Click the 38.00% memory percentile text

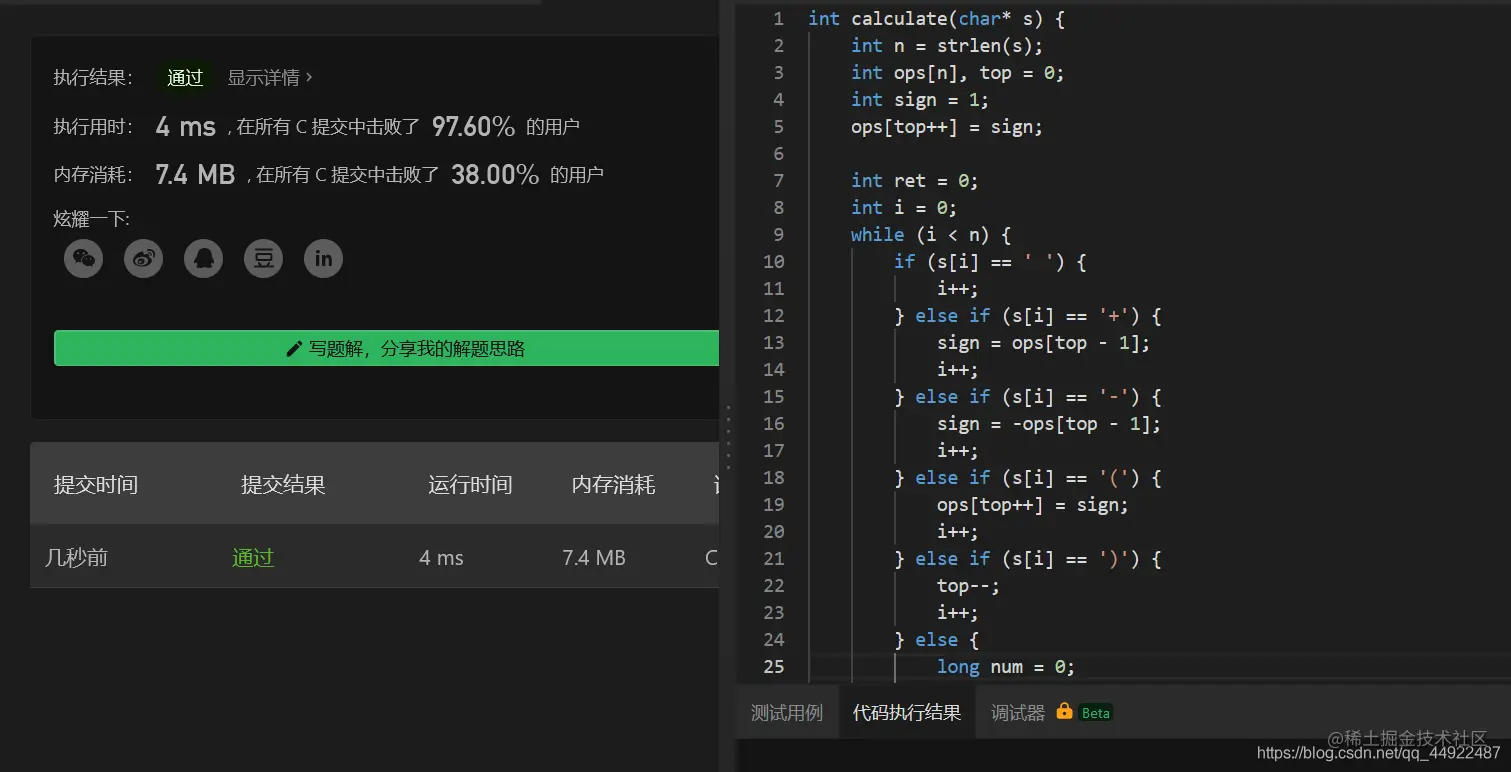click(x=495, y=174)
